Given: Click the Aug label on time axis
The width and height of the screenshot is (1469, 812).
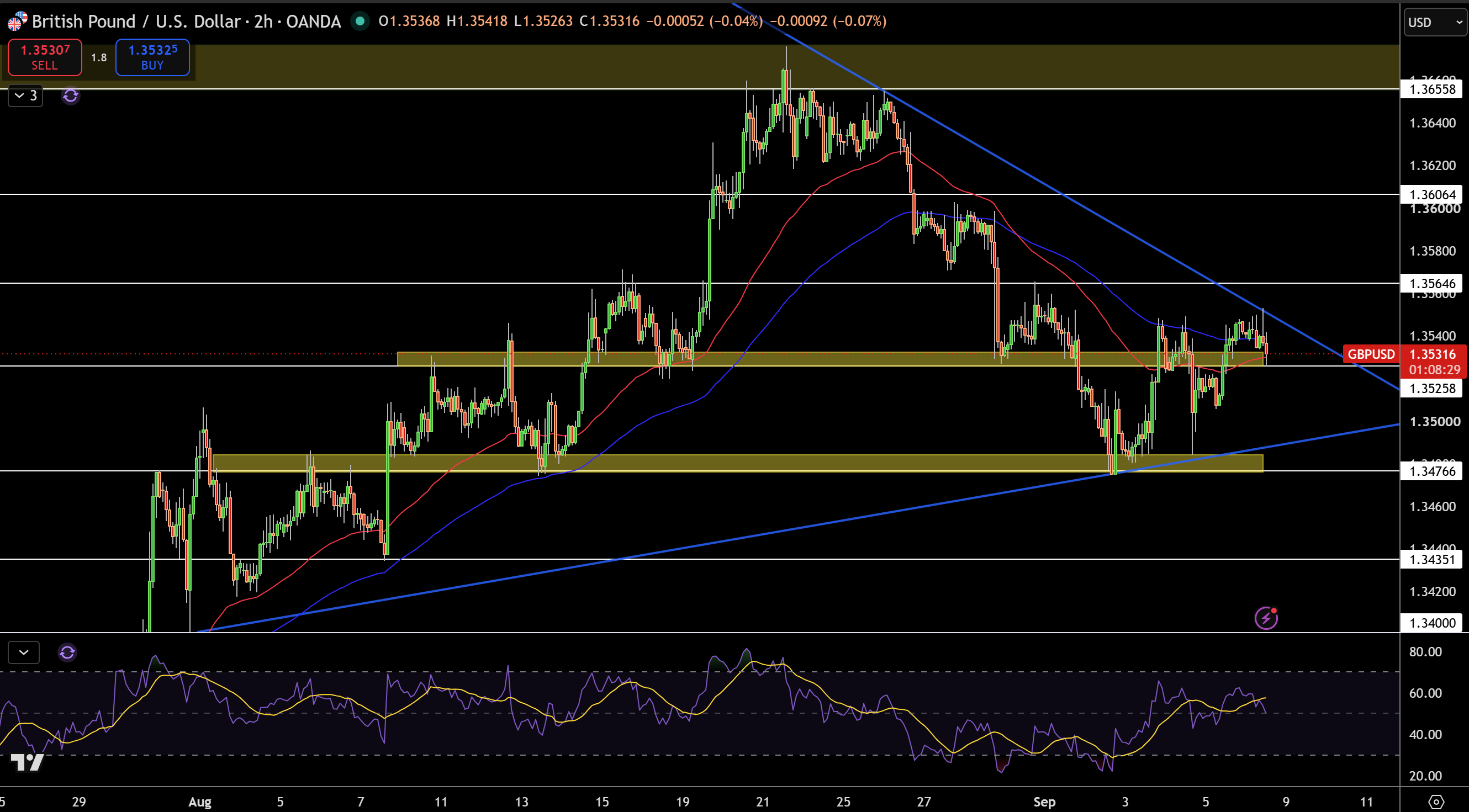Looking at the screenshot, I should point(199,802).
